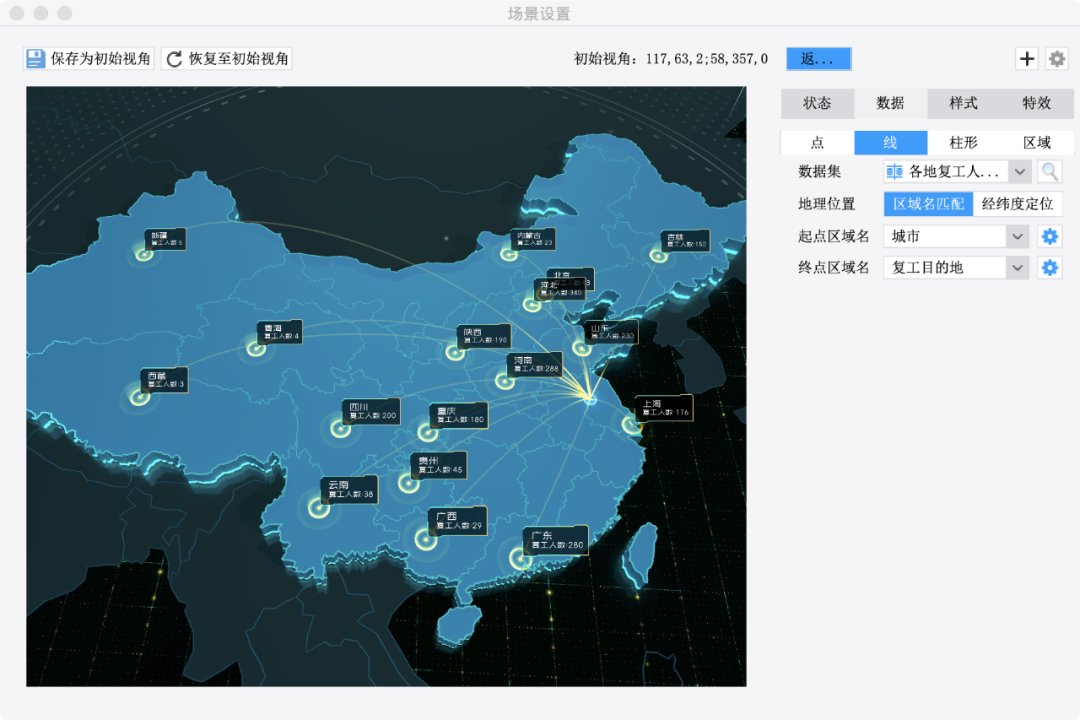The image size is (1080, 720).
Task: Click the plus add icon
Action: (x=1026, y=59)
